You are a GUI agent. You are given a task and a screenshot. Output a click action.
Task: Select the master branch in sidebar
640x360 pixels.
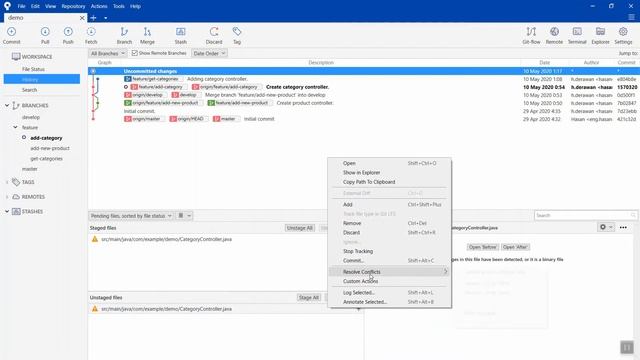(x=30, y=169)
